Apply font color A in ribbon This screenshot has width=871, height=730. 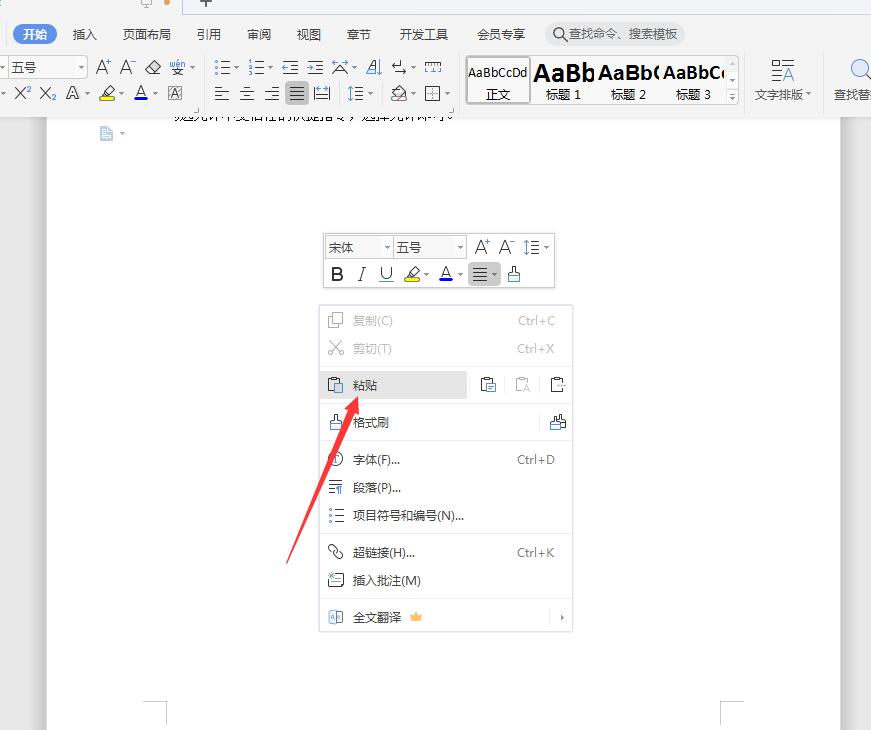141,93
